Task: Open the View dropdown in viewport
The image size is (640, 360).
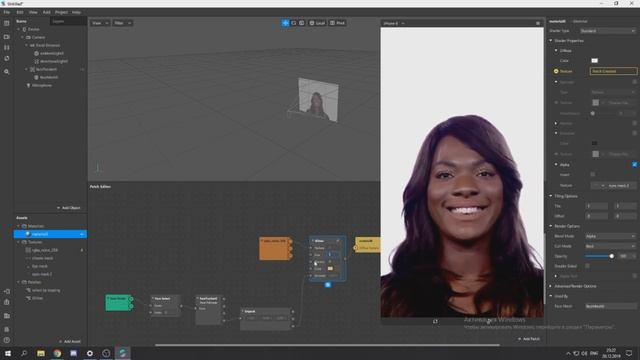Action: pyautogui.click(x=100, y=23)
